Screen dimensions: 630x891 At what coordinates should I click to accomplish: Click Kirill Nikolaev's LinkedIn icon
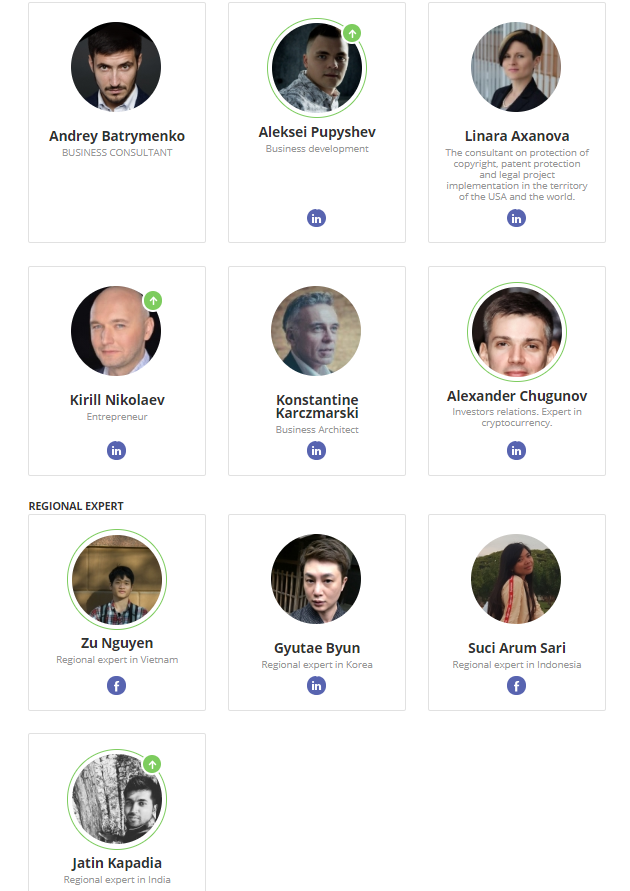(116, 451)
